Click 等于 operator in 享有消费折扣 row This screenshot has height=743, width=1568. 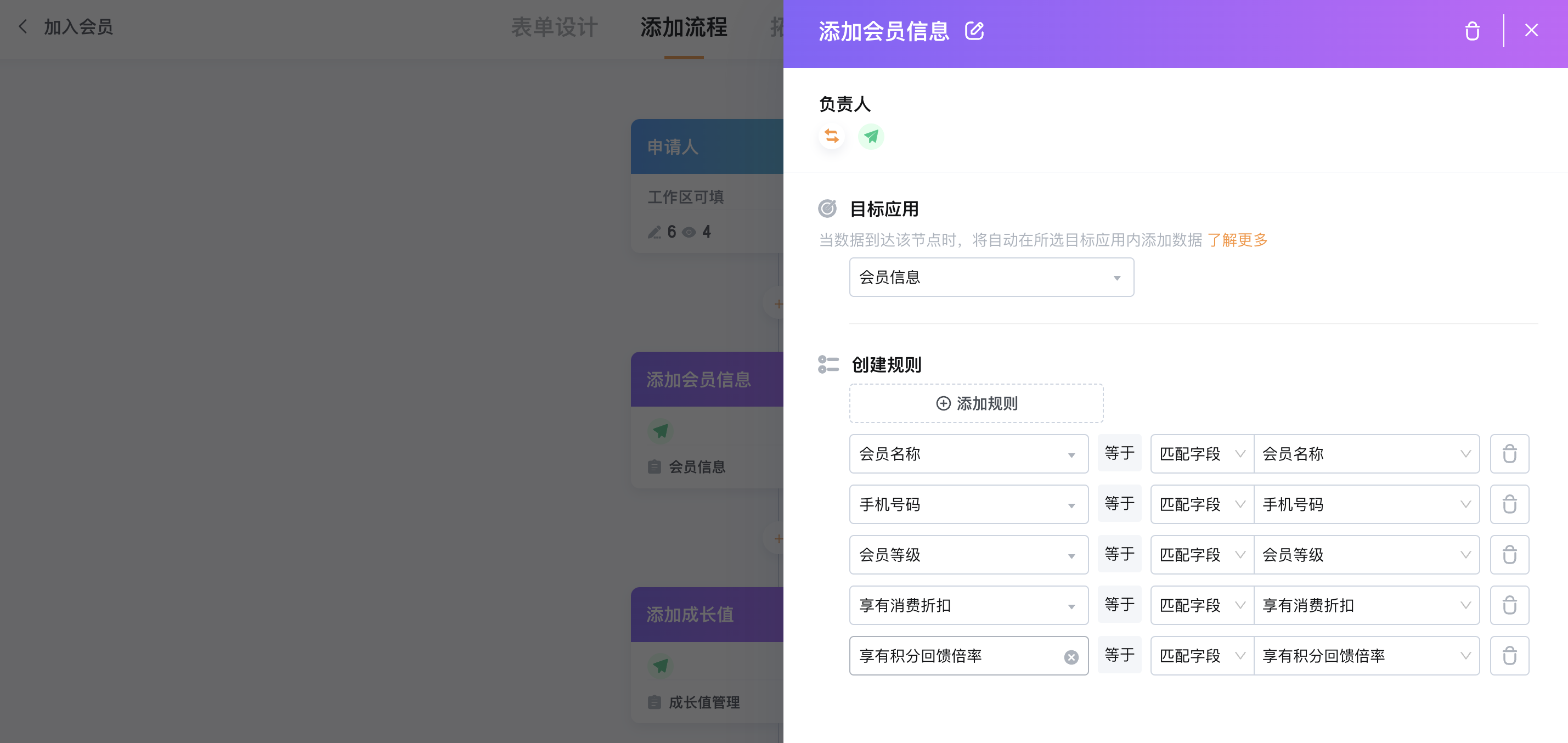(1119, 605)
